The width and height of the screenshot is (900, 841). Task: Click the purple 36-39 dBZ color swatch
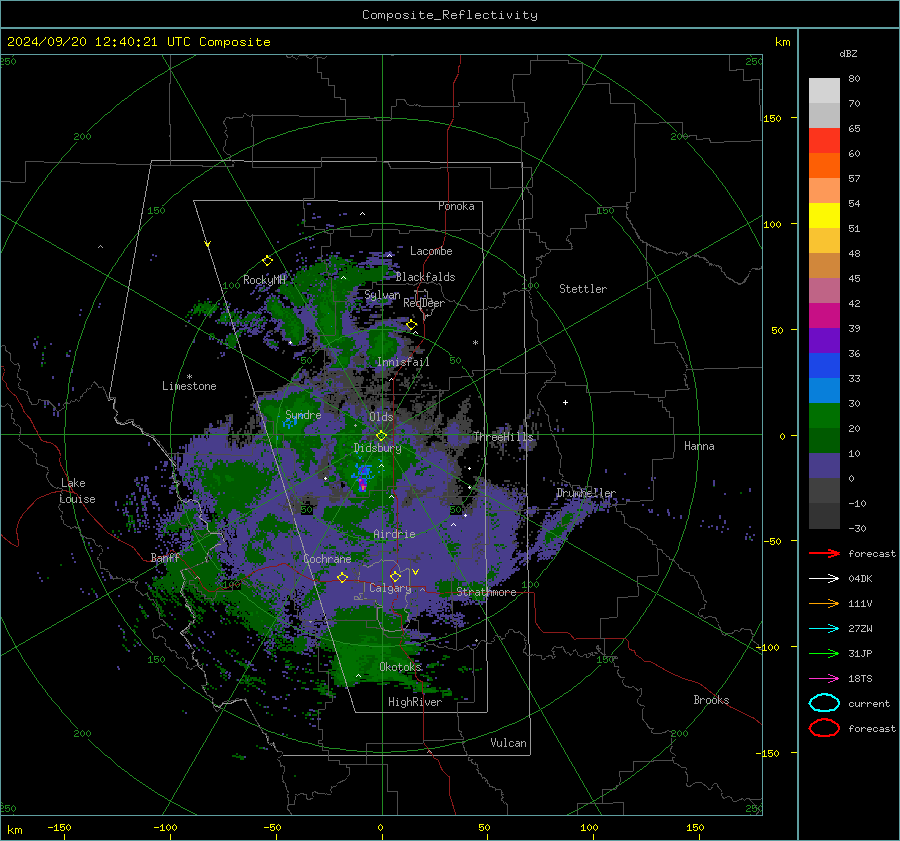click(x=824, y=340)
